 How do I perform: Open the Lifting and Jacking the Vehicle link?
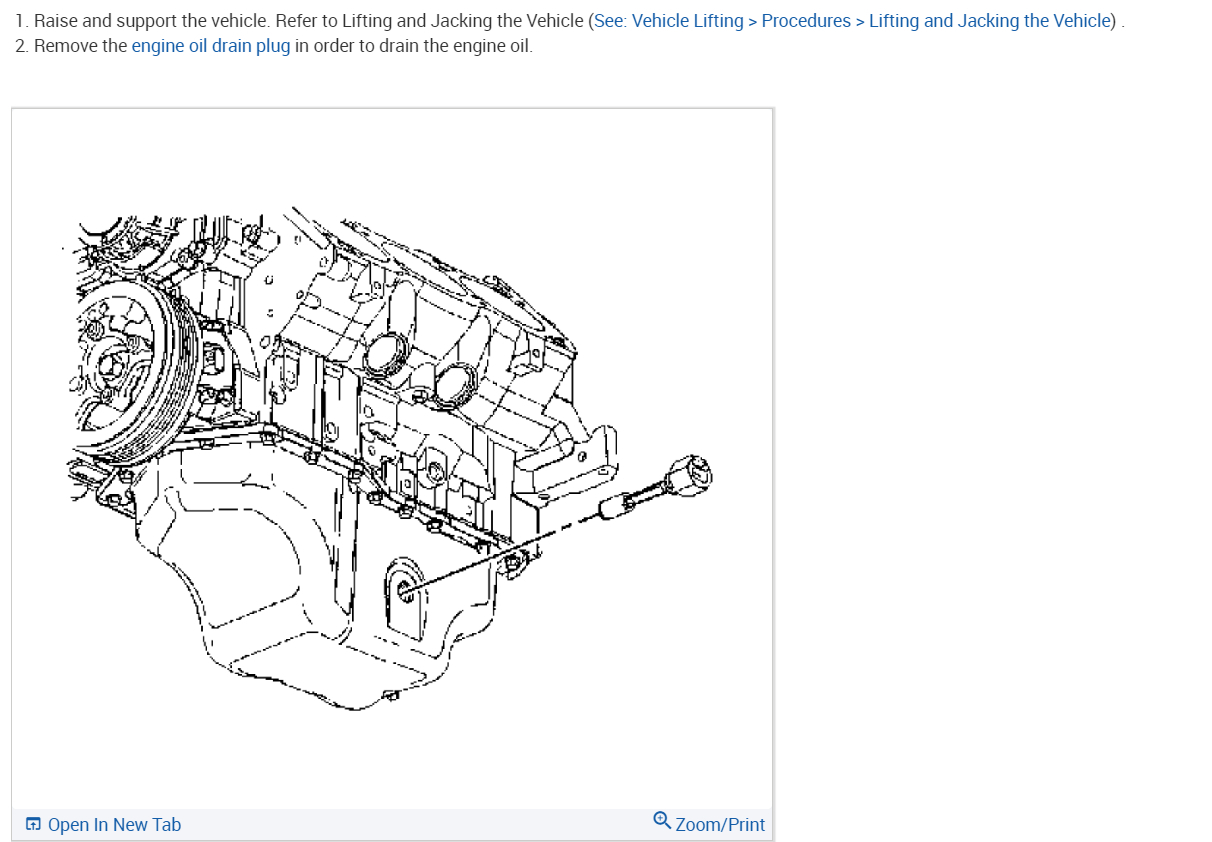pyautogui.click(x=990, y=21)
